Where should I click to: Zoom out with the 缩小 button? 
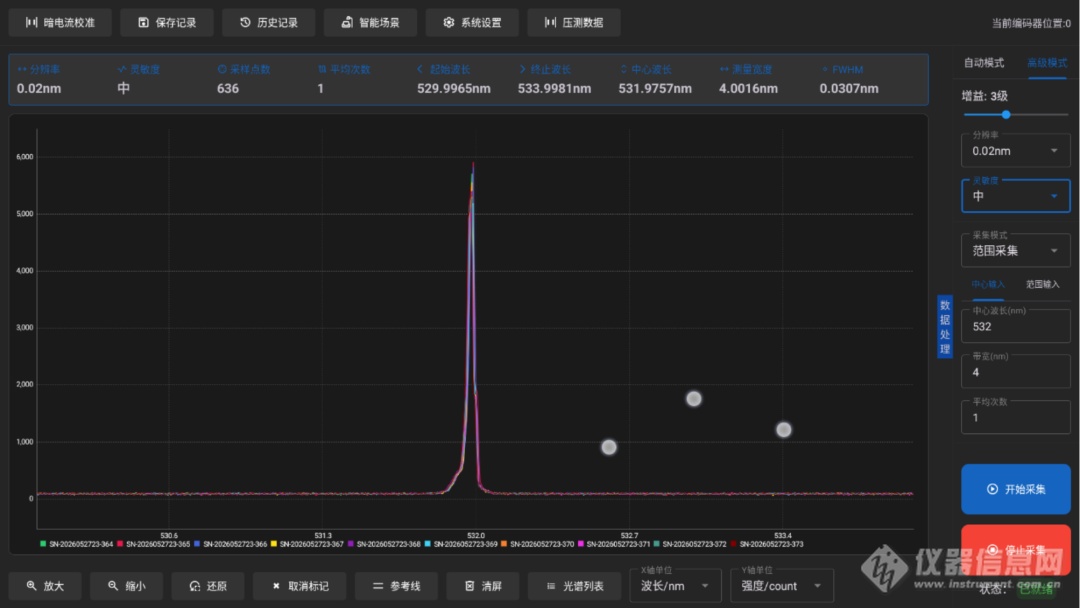[127, 586]
